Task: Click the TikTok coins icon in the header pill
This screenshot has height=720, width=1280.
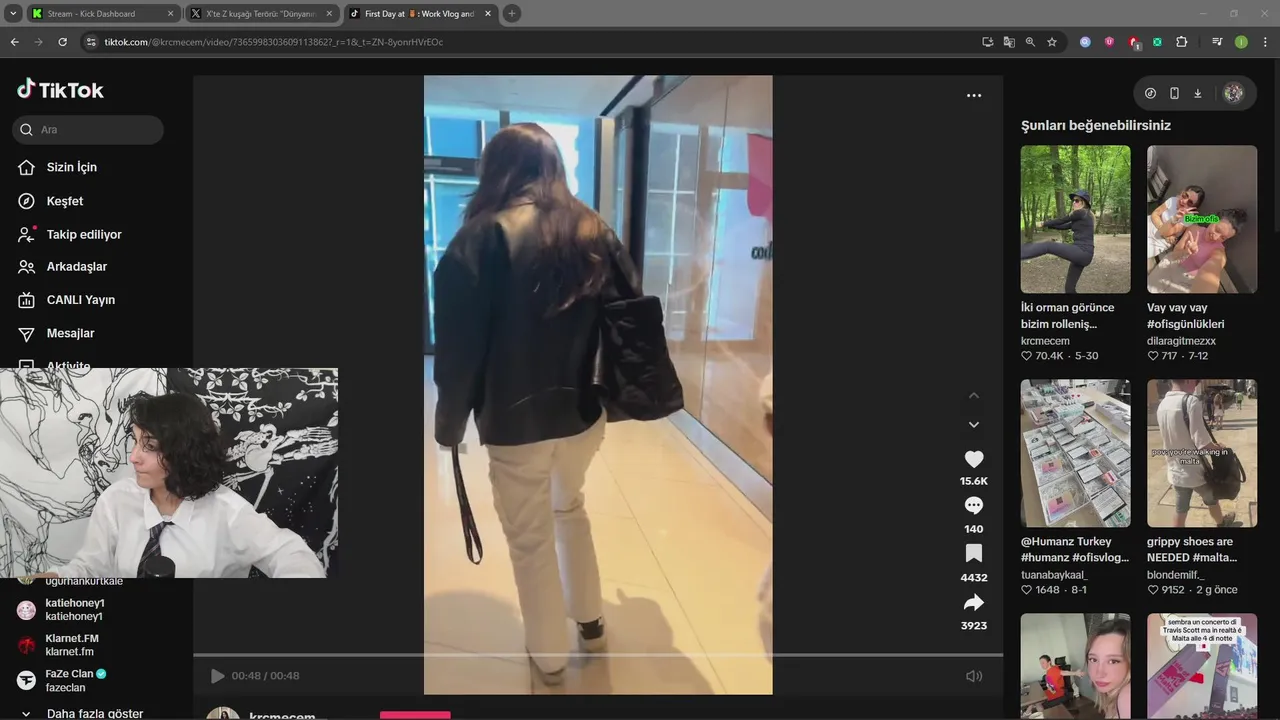Action: pyautogui.click(x=1150, y=93)
